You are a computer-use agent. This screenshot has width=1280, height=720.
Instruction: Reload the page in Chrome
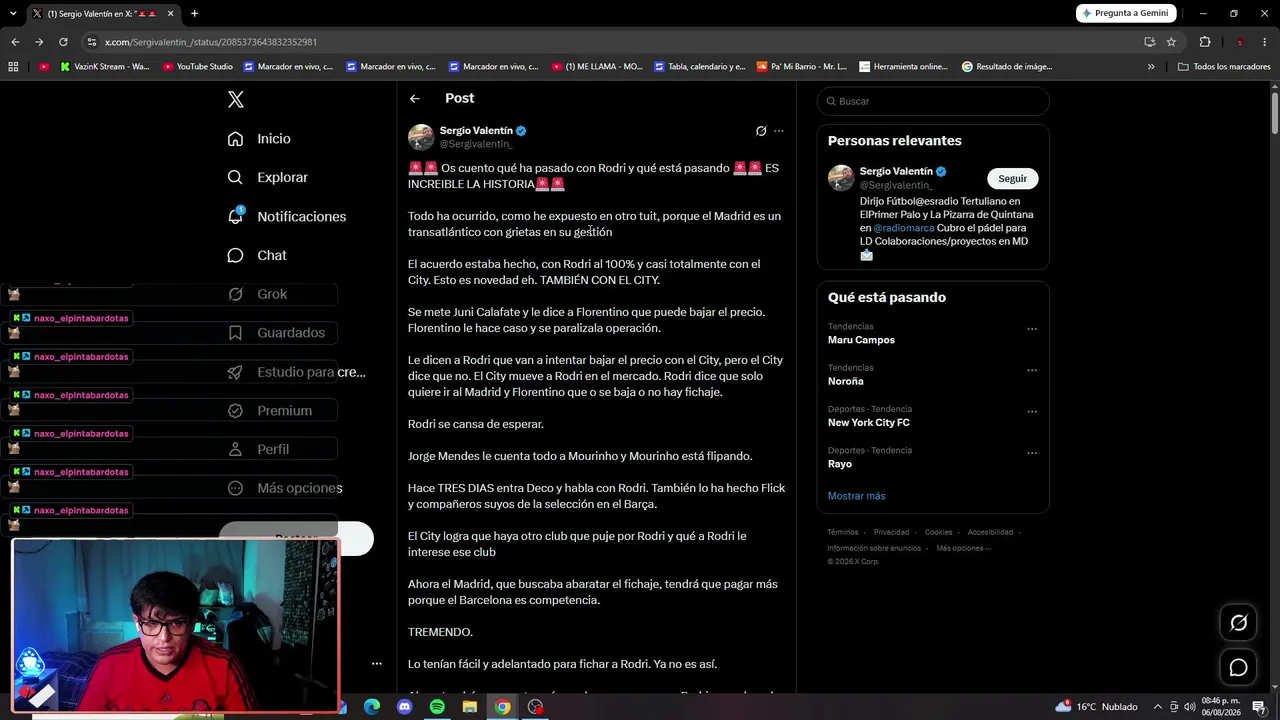63,42
